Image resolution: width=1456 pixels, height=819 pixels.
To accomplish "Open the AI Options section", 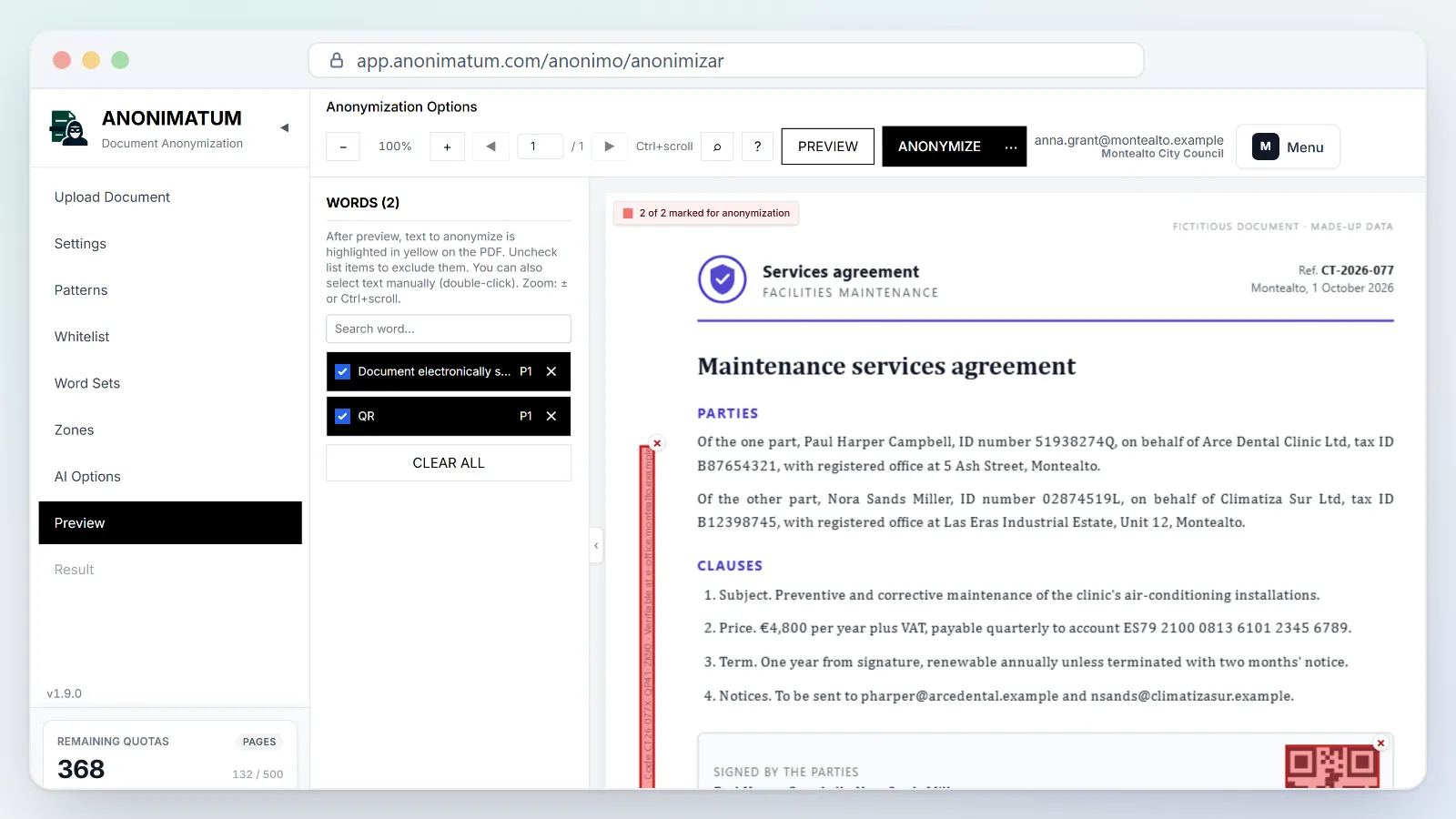I will point(170,476).
